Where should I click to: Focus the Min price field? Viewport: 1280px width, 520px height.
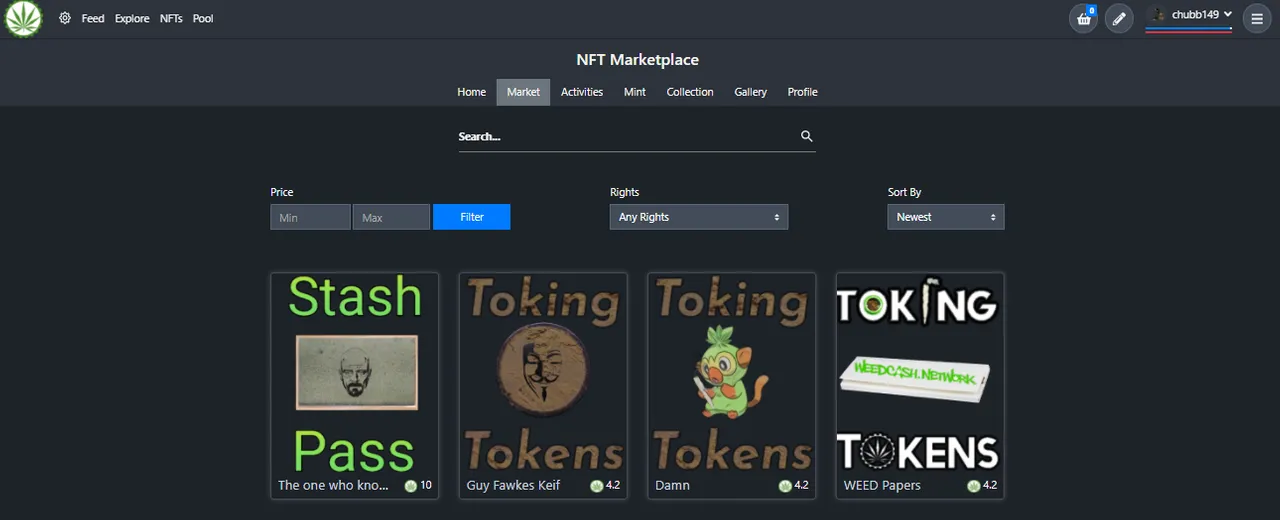(x=310, y=217)
